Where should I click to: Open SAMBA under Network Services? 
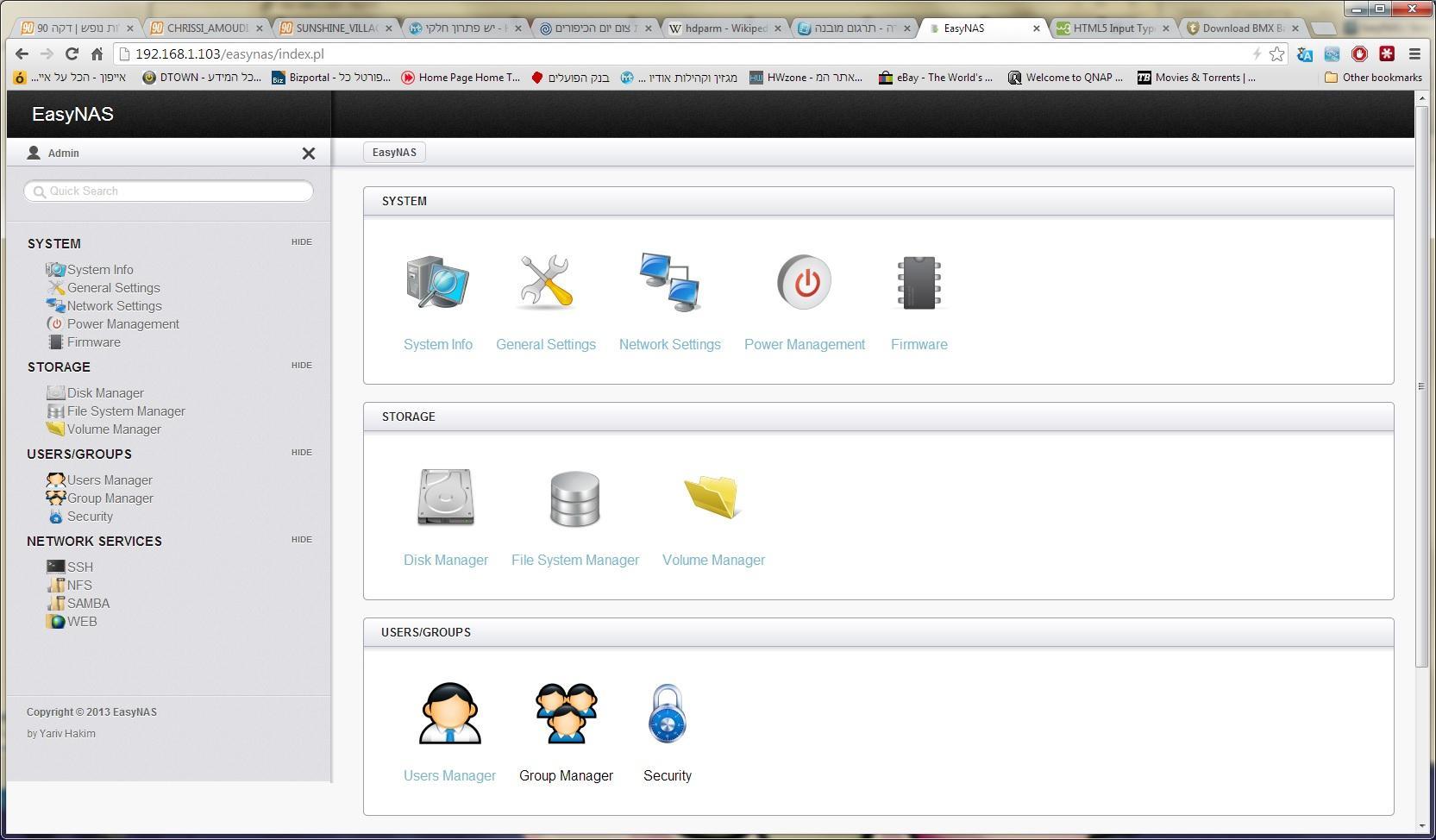tap(87, 603)
